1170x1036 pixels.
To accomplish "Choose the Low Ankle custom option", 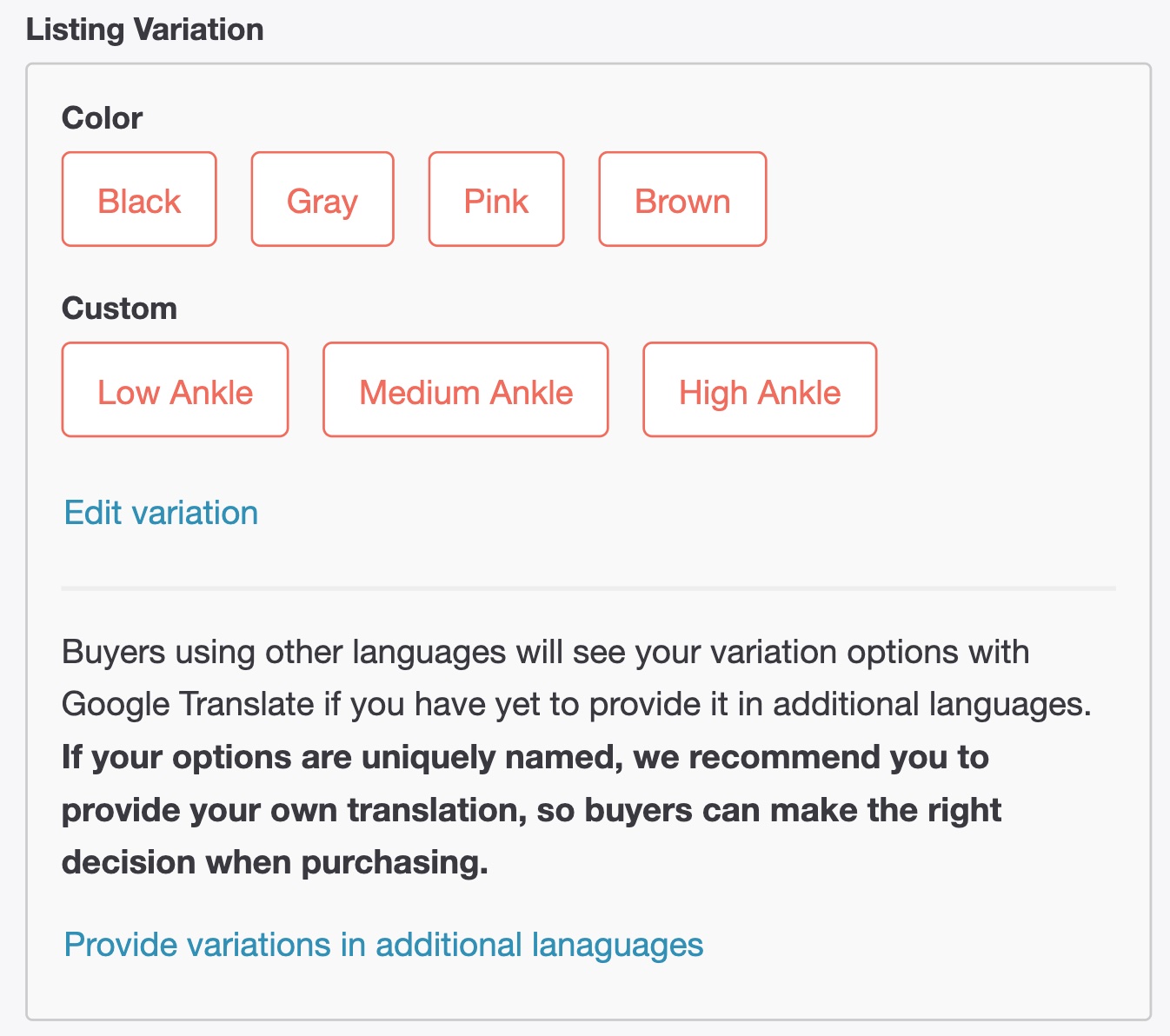I will pyautogui.click(x=175, y=390).
